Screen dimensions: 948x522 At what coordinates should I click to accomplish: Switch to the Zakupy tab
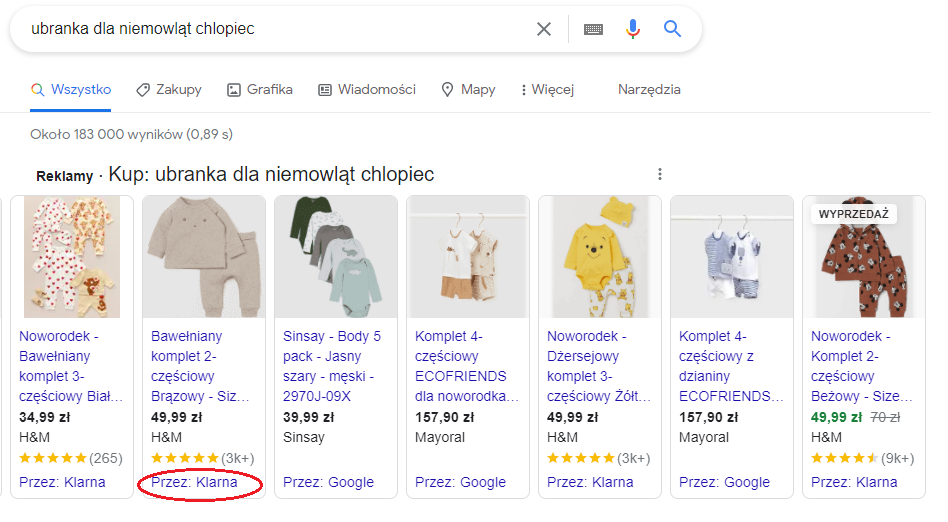click(169, 90)
